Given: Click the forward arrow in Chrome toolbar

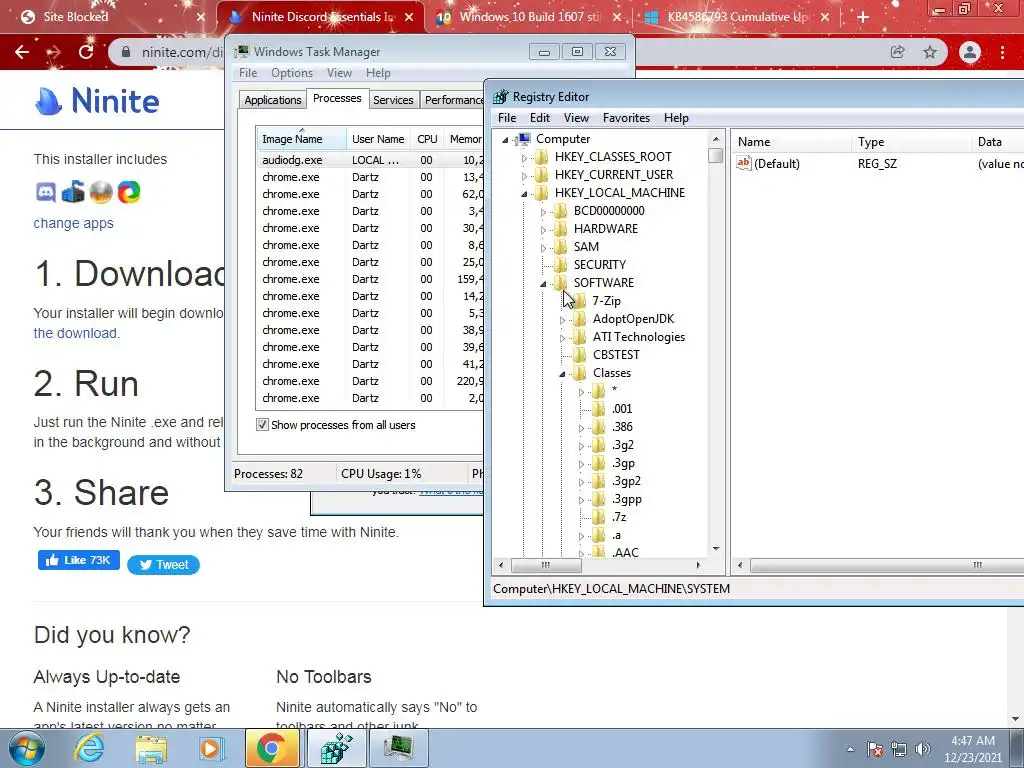Looking at the screenshot, I should click(x=54, y=52).
